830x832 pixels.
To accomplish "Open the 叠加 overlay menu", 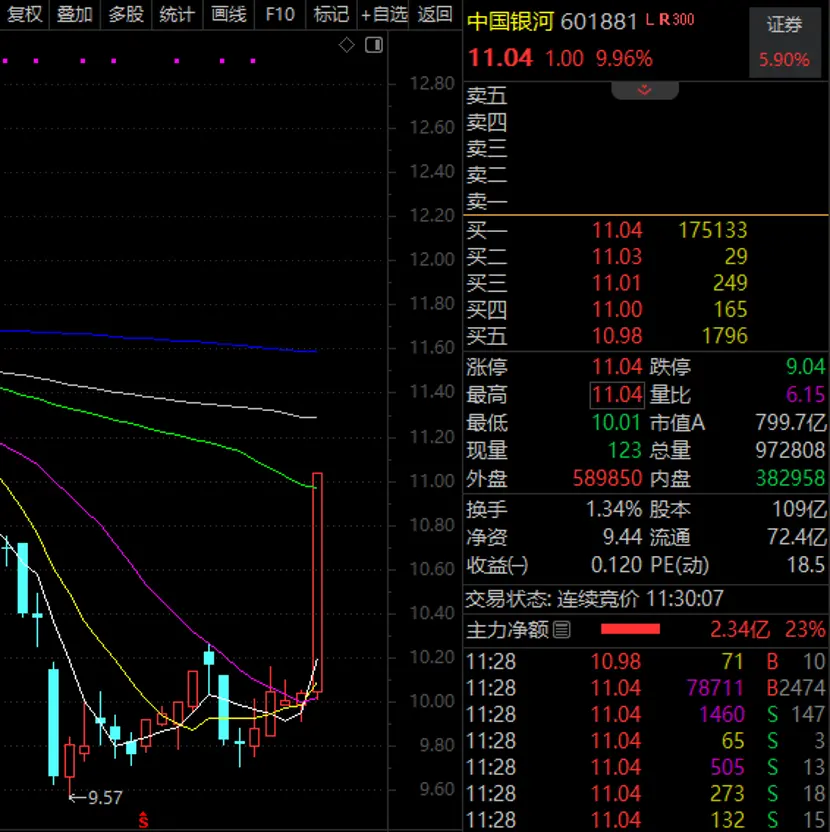I will [75, 14].
